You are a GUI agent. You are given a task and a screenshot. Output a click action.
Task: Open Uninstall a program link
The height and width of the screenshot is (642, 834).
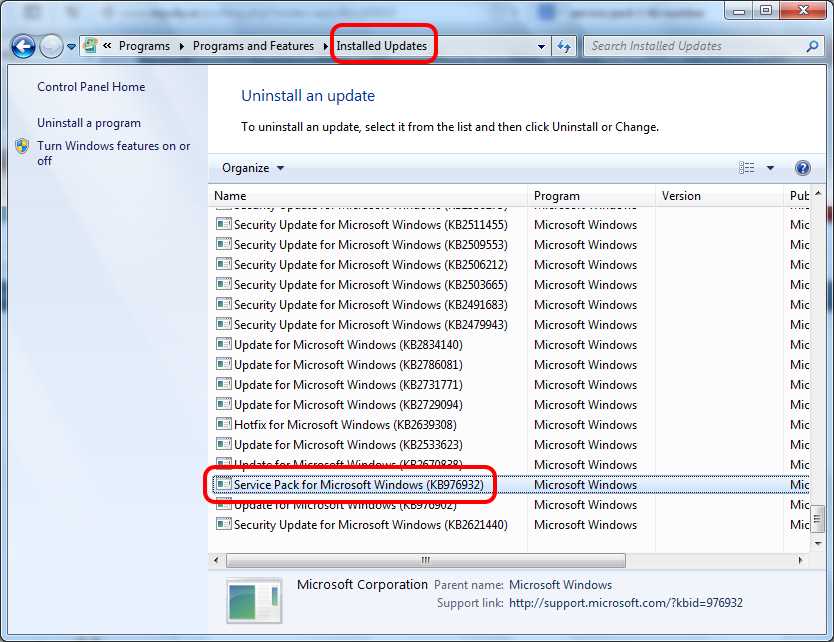pos(89,123)
